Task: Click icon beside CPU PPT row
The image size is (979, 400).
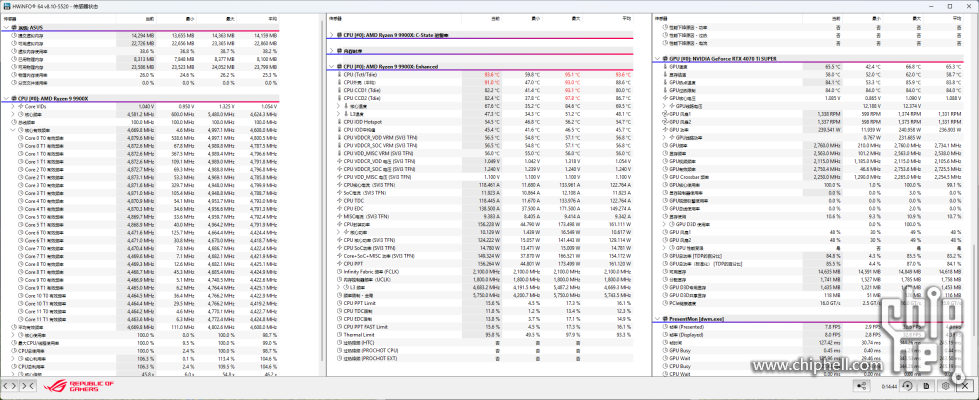Action: (x=339, y=263)
